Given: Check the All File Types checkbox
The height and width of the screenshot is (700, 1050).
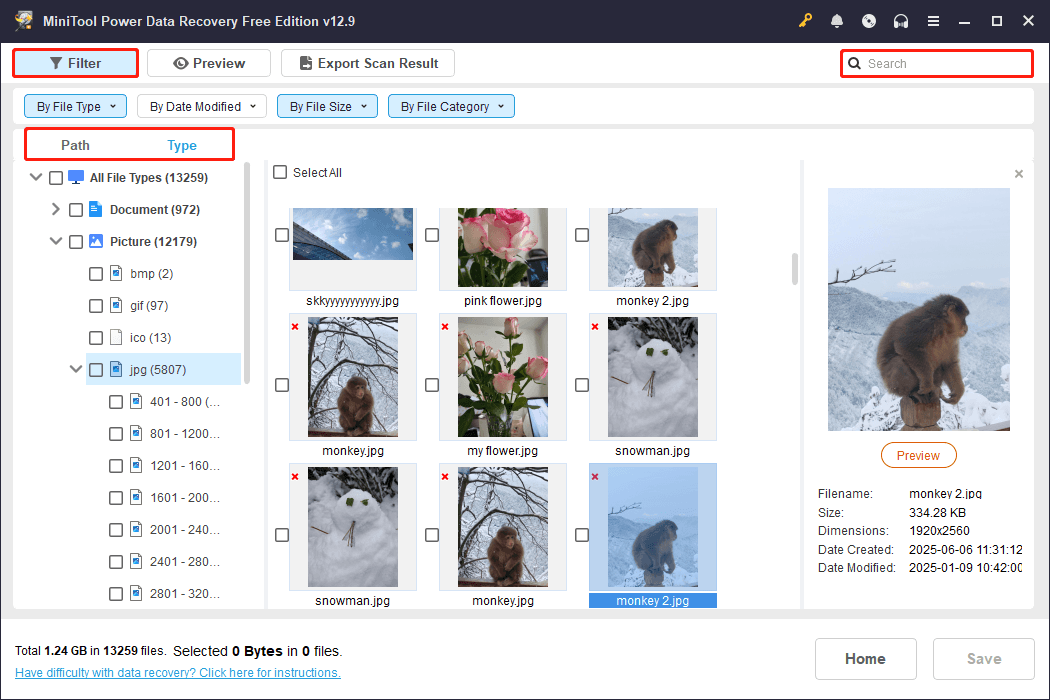Looking at the screenshot, I should tap(56, 178).
